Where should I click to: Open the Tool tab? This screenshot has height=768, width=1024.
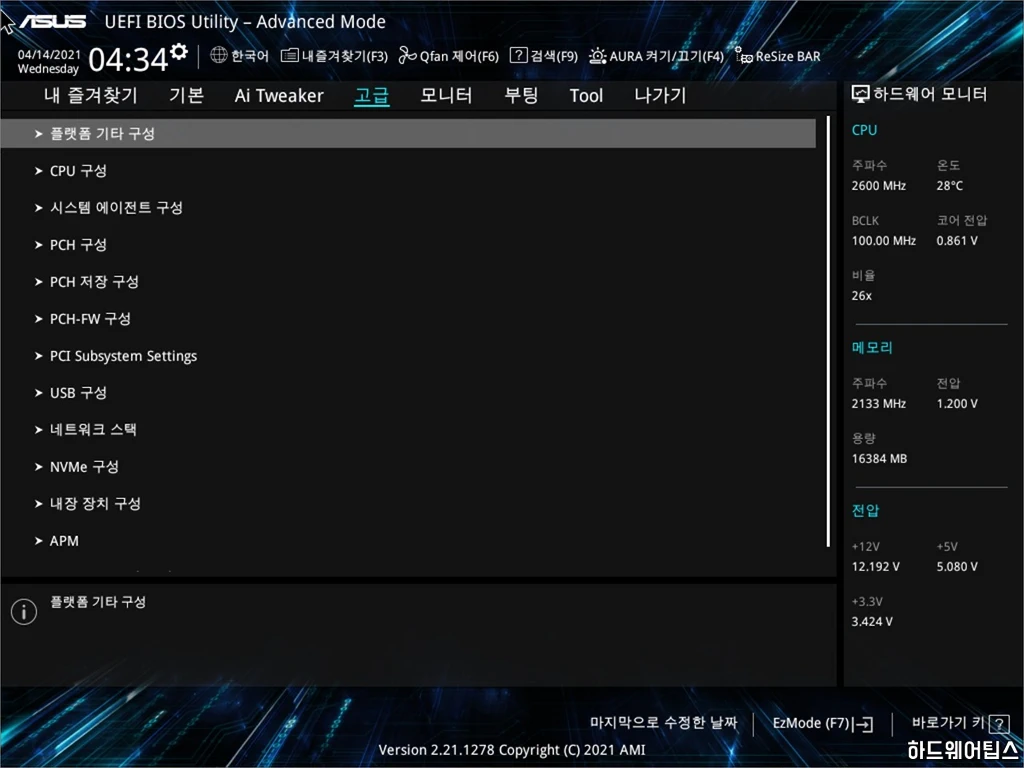pos(586,96)
